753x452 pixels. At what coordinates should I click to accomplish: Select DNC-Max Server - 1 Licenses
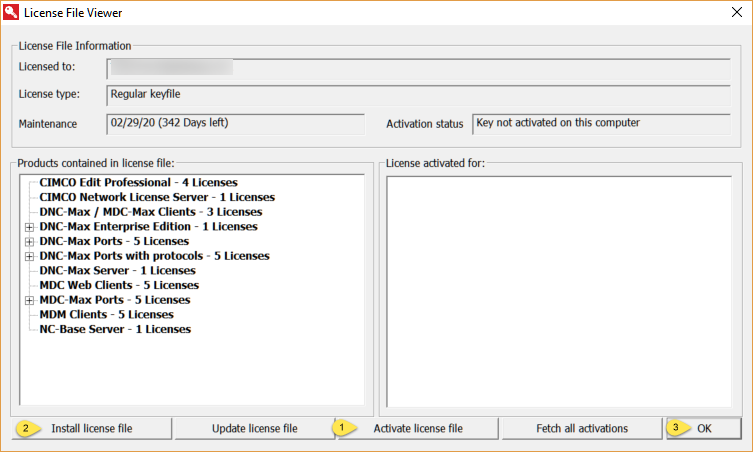point(118,270)
